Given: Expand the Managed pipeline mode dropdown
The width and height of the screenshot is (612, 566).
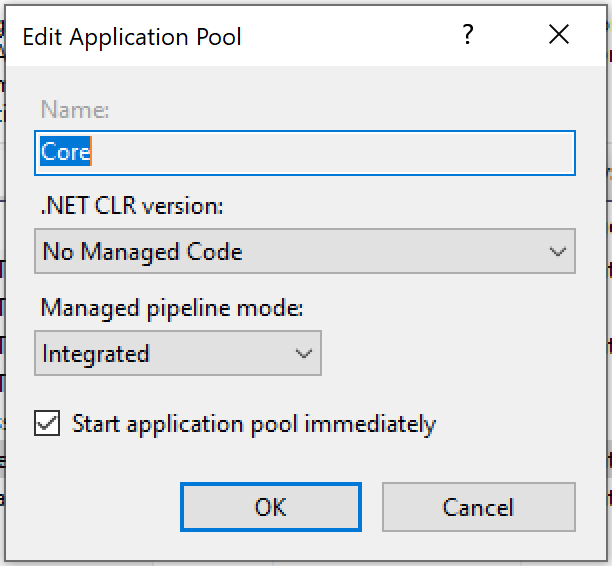Looking at the screenshot, I should point(177,354).
